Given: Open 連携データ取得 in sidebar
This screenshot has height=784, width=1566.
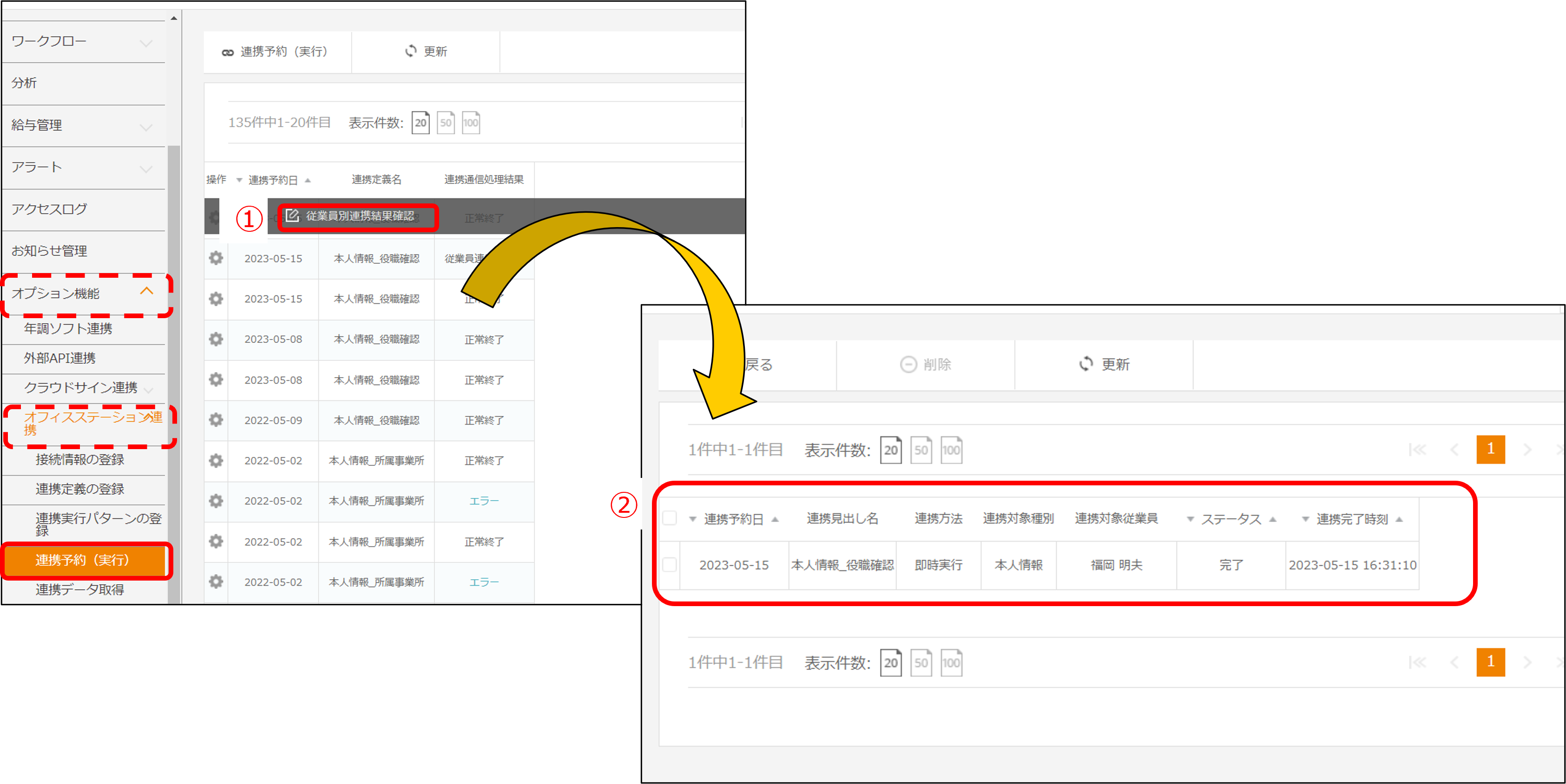Looking at the screenshot, I should tap(79, 589).
